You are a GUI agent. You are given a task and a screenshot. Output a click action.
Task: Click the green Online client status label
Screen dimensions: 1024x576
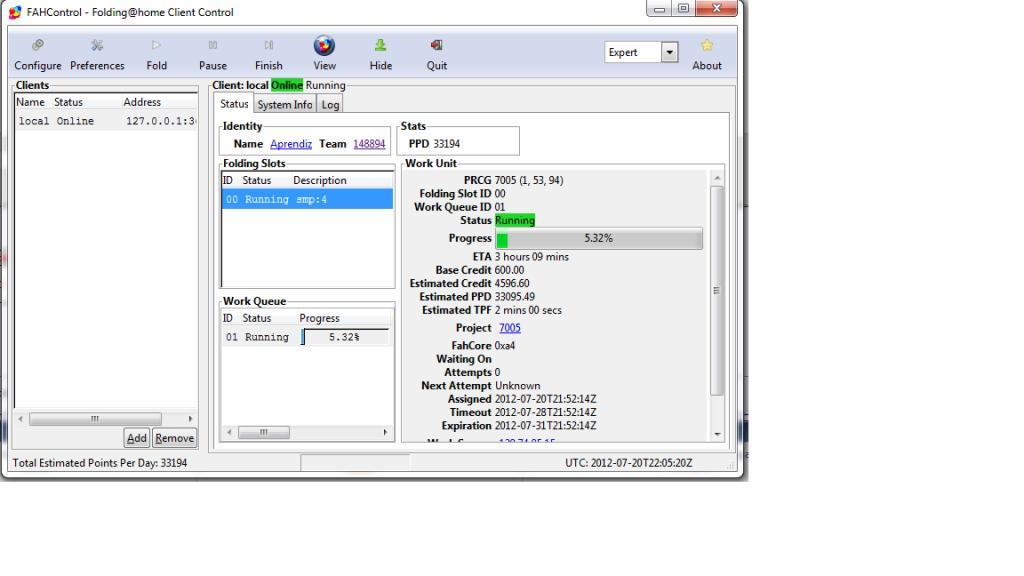click(x=287, y=85)
